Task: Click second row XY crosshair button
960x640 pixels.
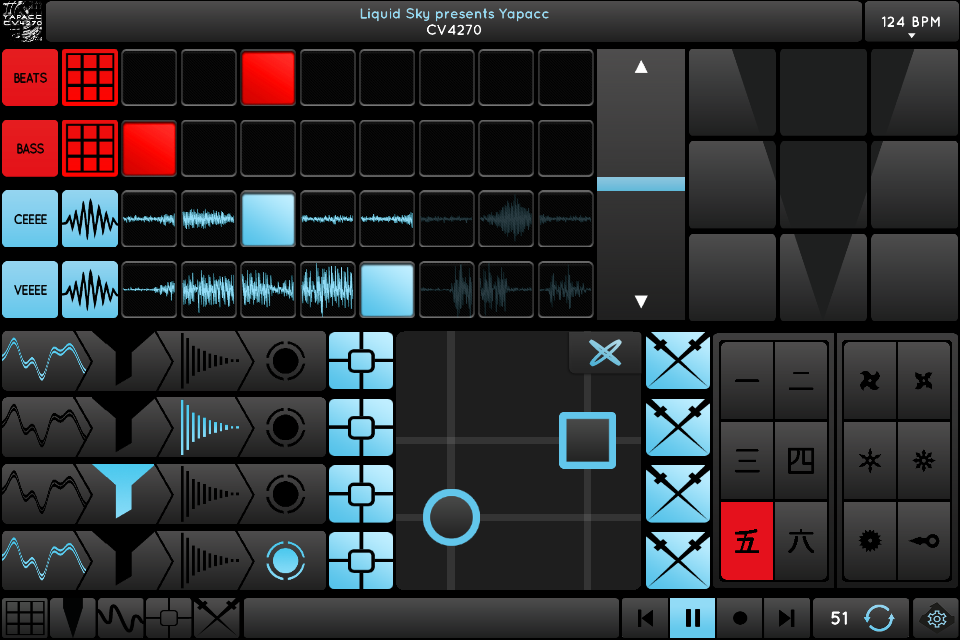Action: click(361, 427)
